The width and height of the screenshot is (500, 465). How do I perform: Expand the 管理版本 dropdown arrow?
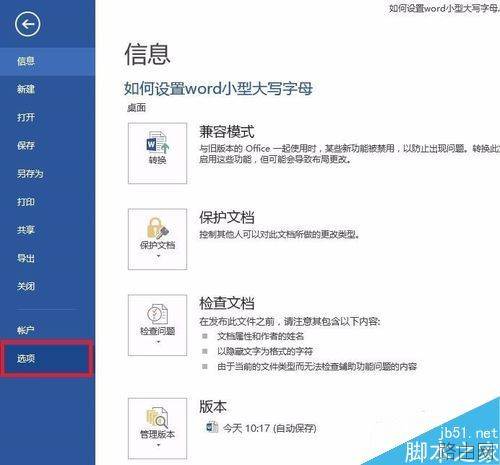tap(158, 445)
